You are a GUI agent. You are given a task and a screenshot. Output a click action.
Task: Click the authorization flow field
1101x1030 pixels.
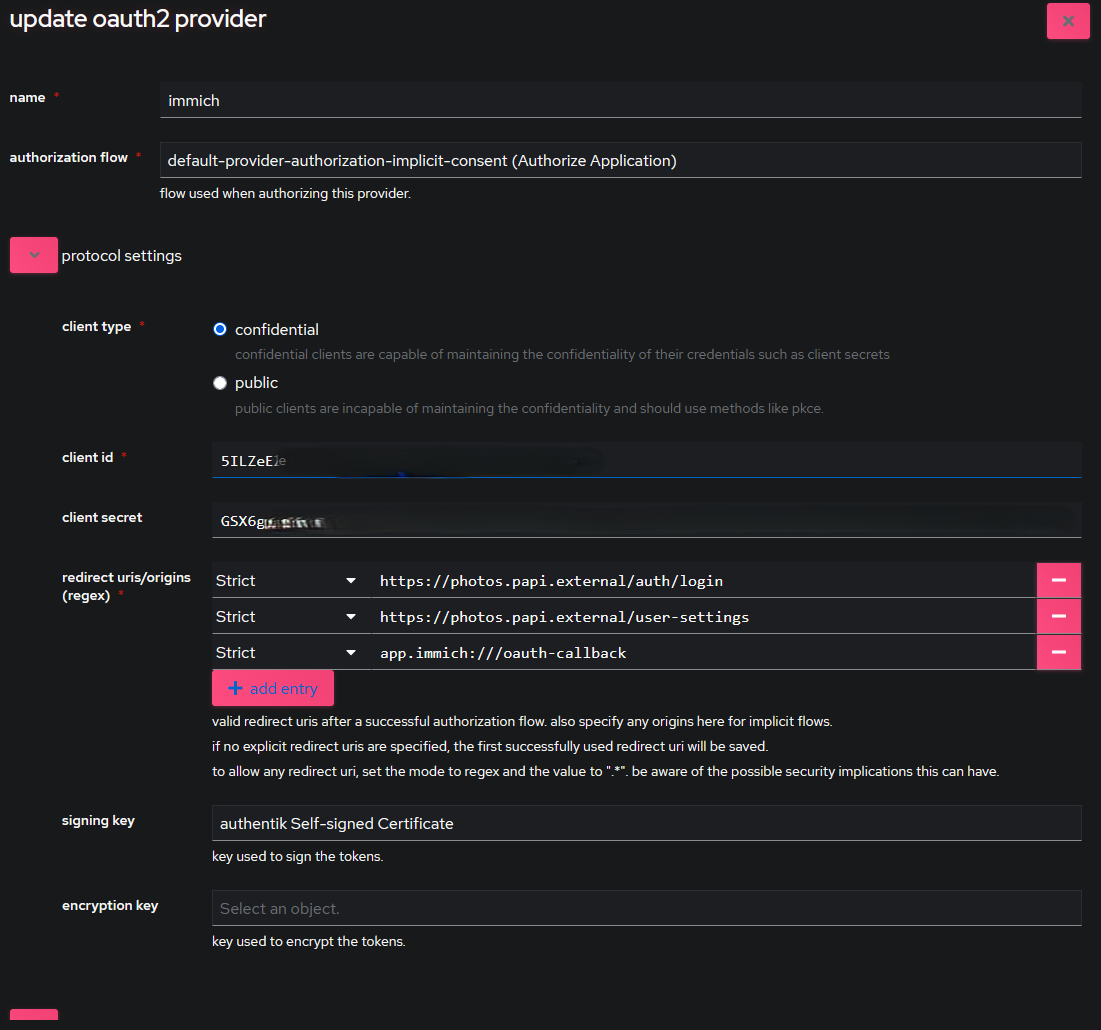(x=620, y=159)
